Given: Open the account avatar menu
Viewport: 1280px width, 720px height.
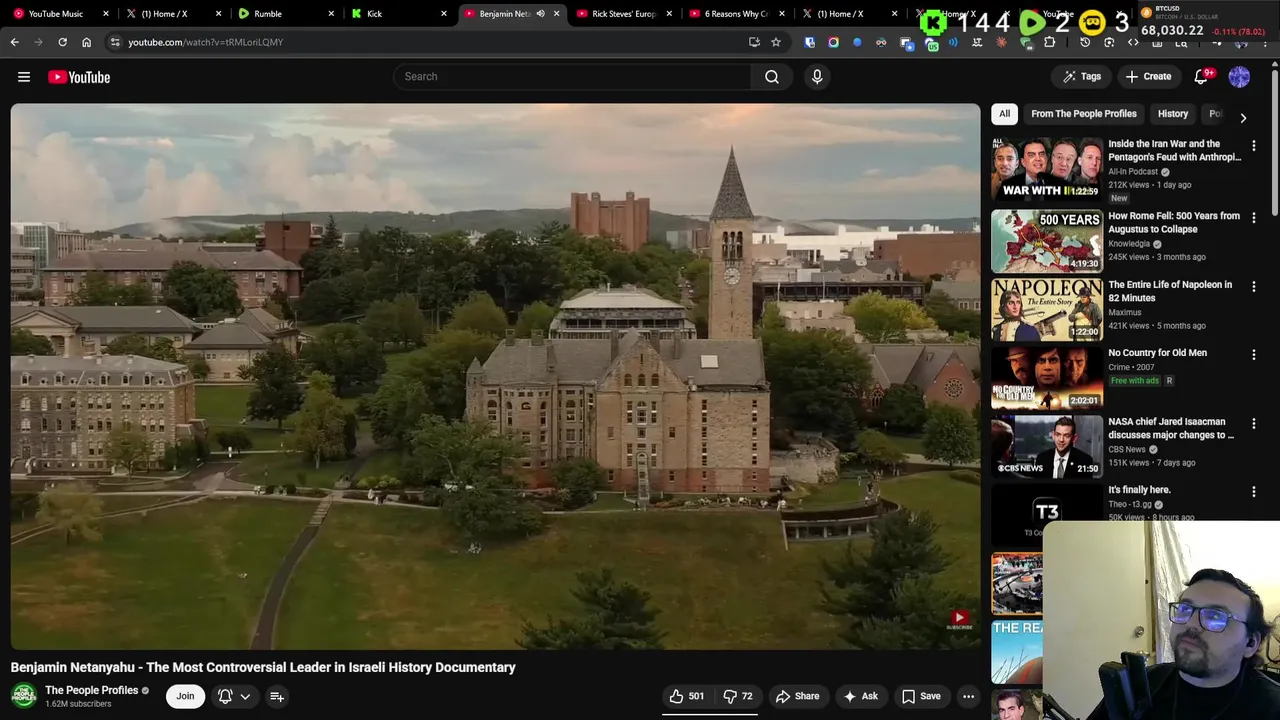Looking at the screenshot, I should pos(1239,77).
